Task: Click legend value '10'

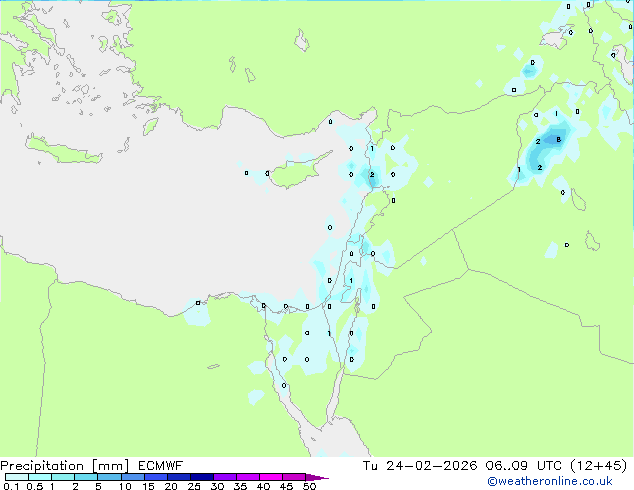Action: [125, 486]
